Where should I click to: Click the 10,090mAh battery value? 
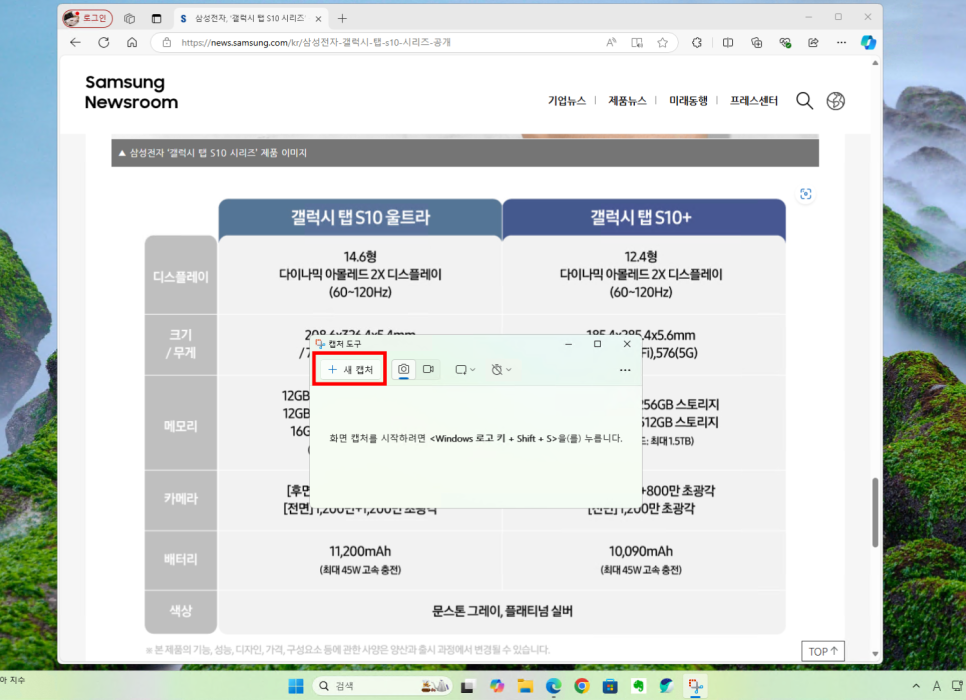[x=641, y=551]
